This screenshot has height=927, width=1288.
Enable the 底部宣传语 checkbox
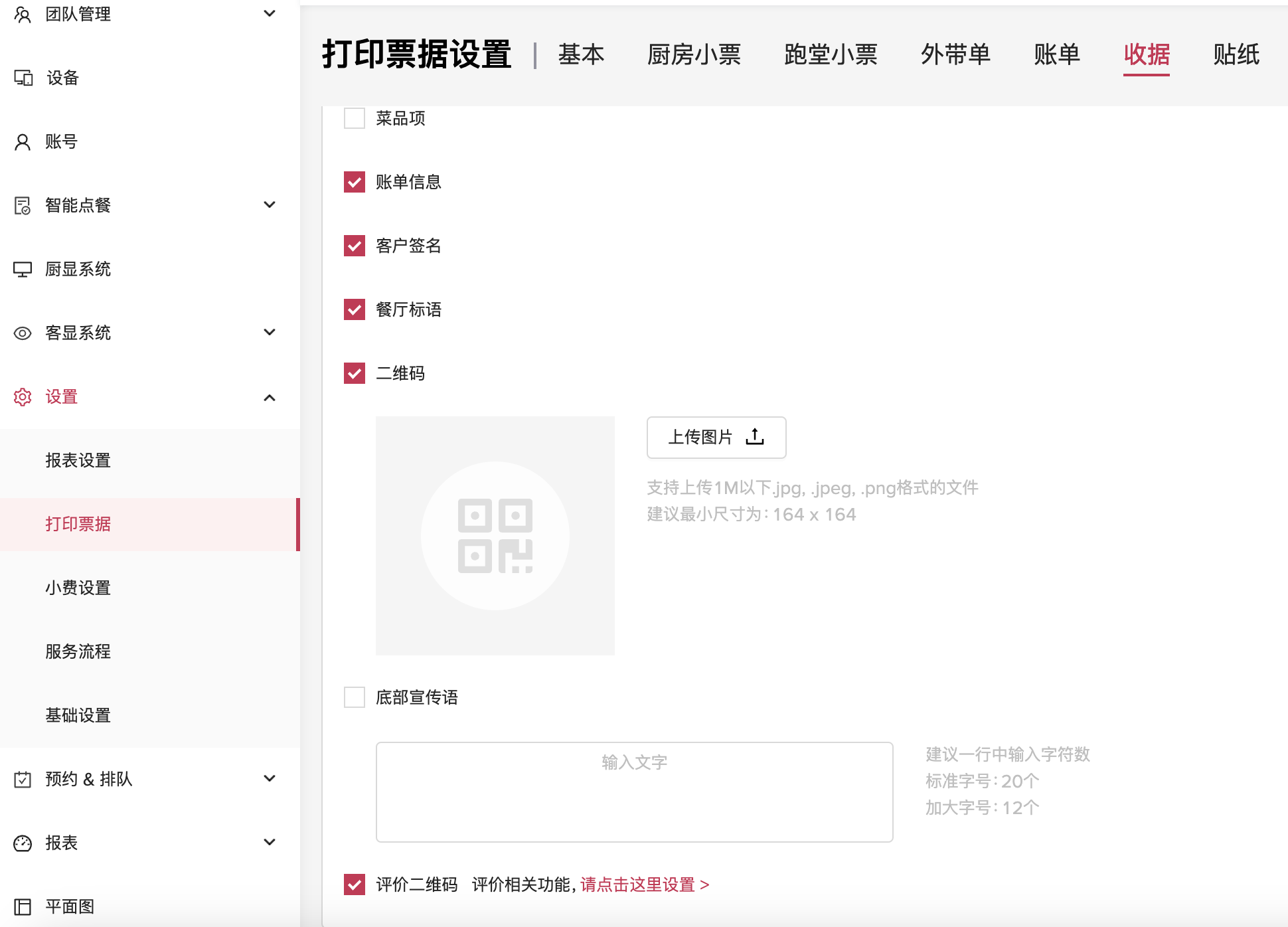(x=355, y=697)
